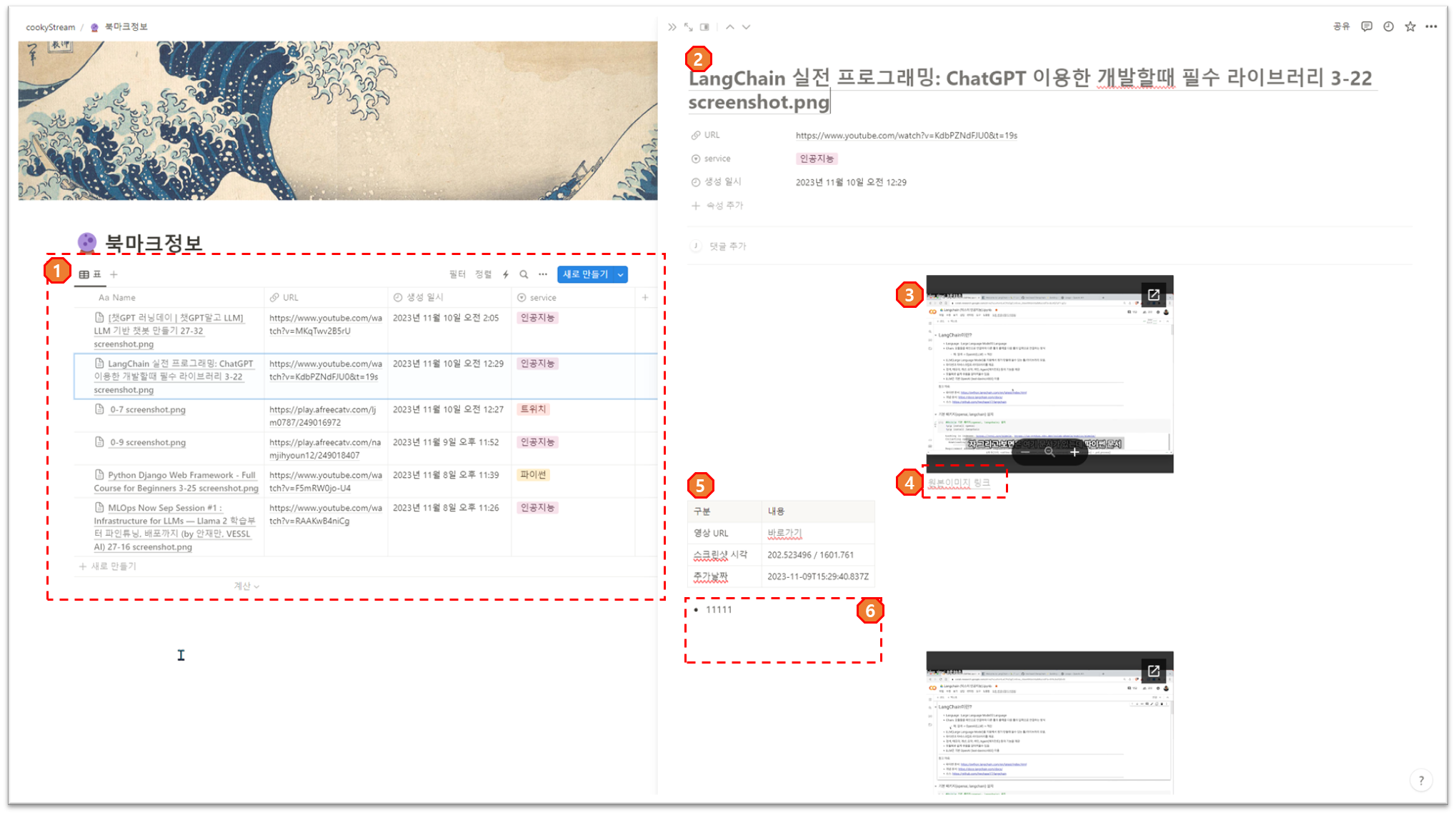Click the purple 북마크정보 page icon

pos(86,243)
